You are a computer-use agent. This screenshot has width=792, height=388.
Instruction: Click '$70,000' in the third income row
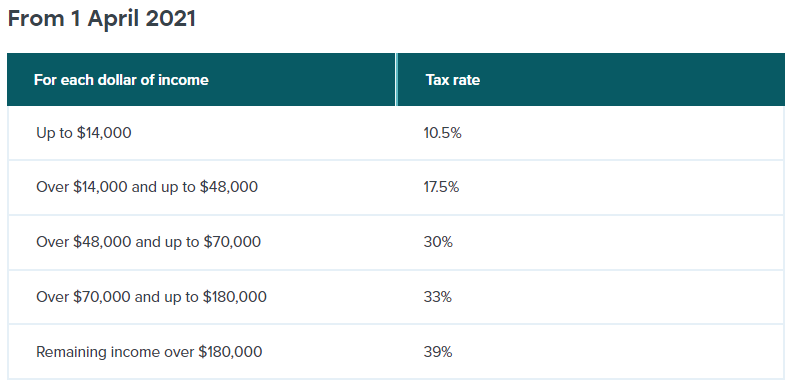click(232, 241)
